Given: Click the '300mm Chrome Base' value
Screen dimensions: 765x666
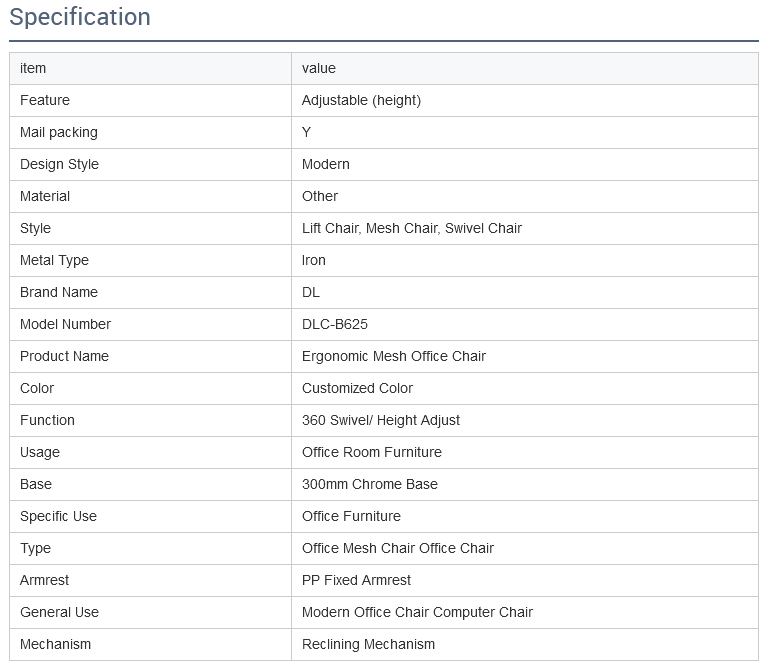Looking at the screenshot, I should click(x=370, y=484).
